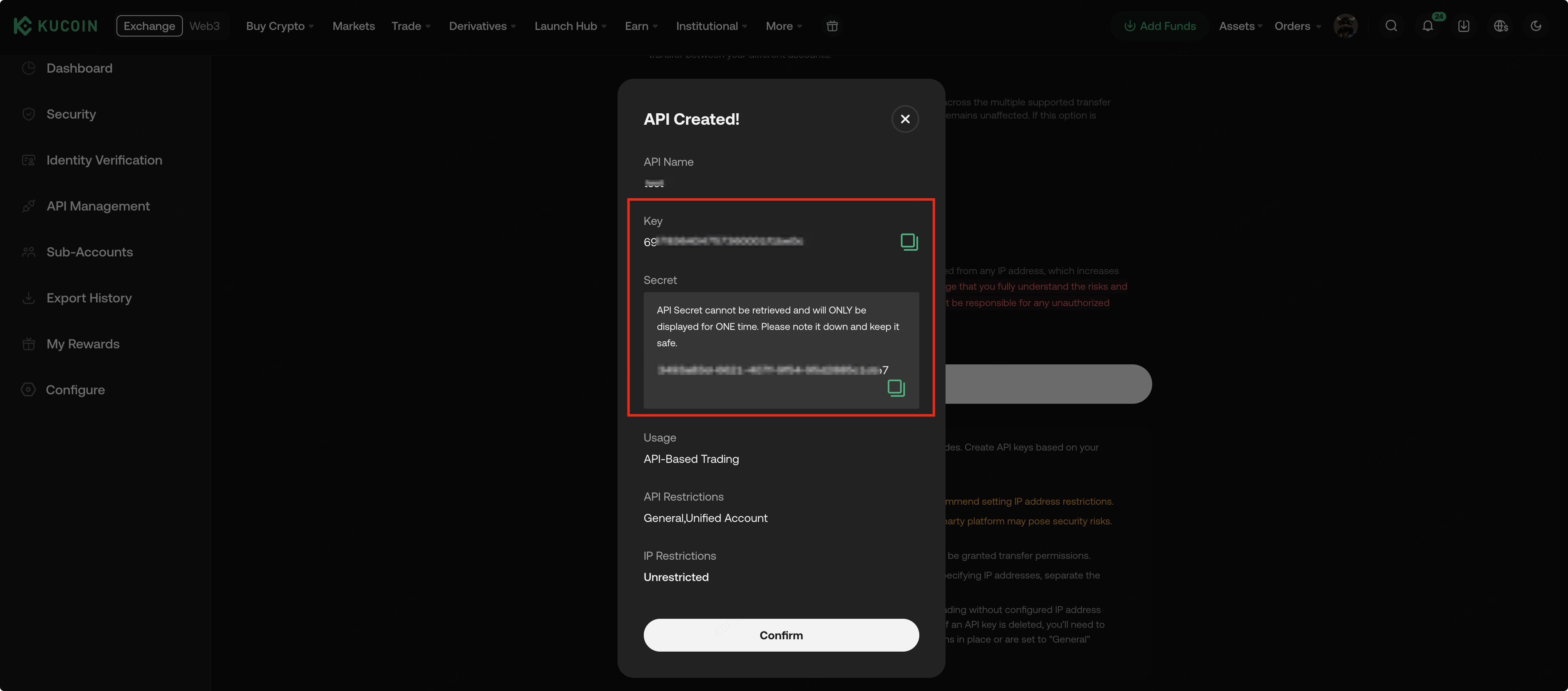1568x691 pixels.
Task: Copy the API Key value
Action: point(909,241)
